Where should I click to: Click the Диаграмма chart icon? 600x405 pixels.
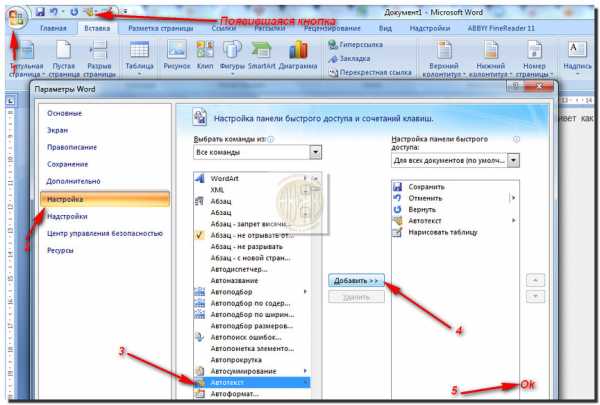298,55
